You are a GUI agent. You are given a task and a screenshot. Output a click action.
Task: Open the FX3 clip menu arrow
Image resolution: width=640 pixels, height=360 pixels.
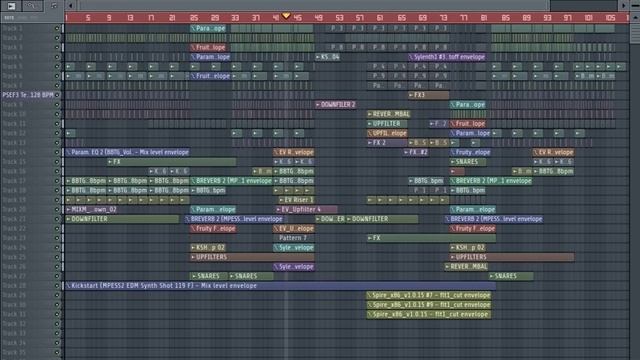[x=411, y=95]
